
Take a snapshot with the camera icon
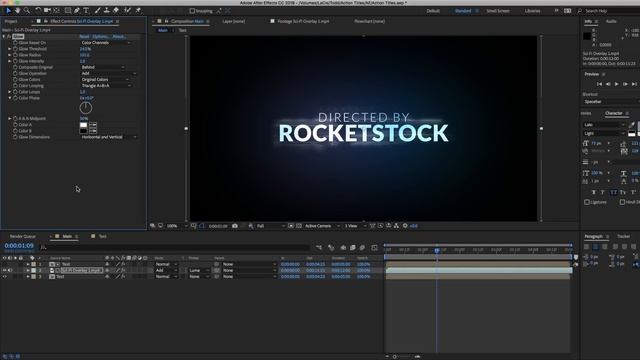pyautogui.click(x=235, y=226)
